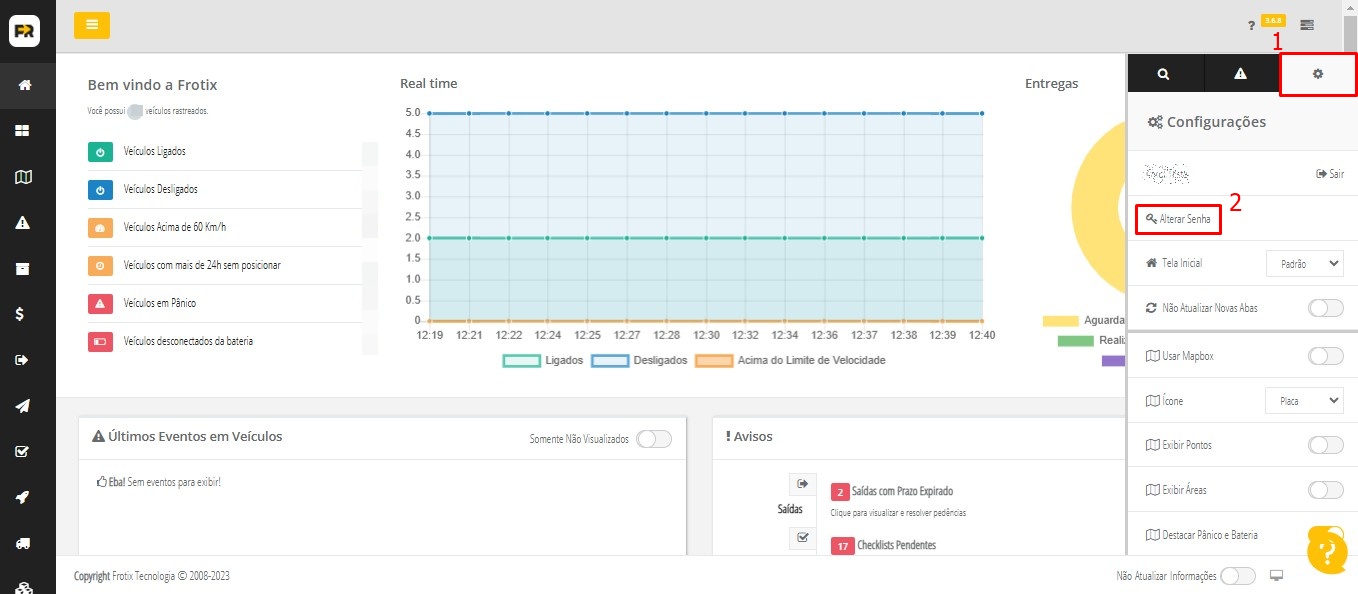1358x594 pixels.
Task: Open the map icon in sidebar
Action: tap(24, 177)
